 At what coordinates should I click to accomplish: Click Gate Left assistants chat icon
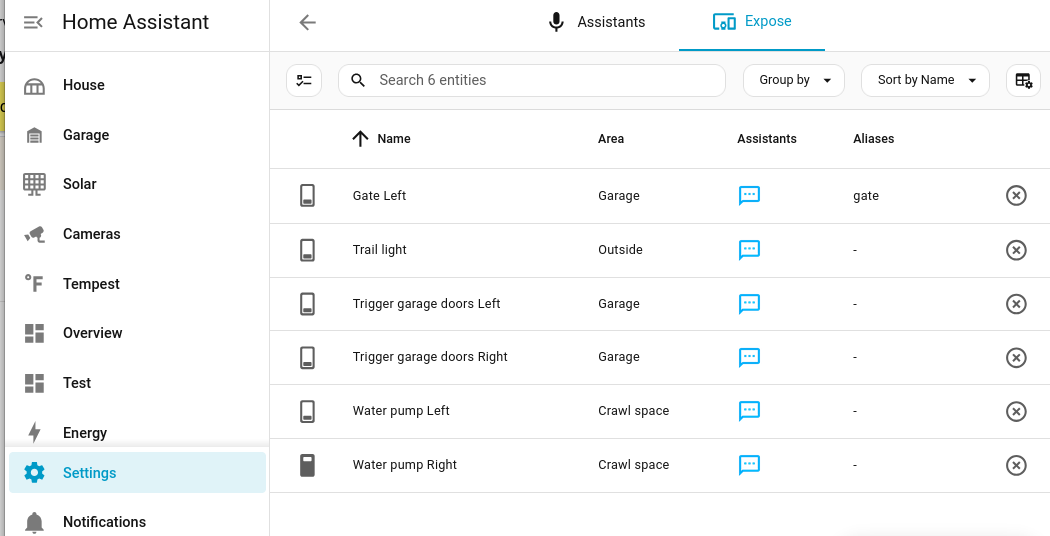pos(749,196)
